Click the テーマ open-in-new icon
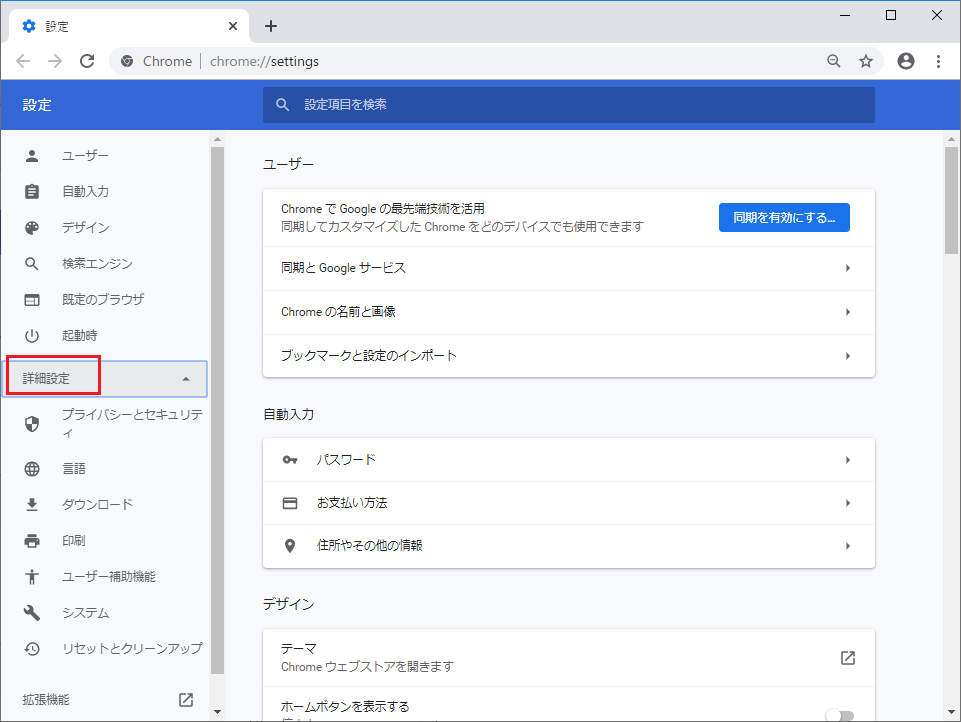The width and height of the screenshot is (961, 722). tap(848, 658)
